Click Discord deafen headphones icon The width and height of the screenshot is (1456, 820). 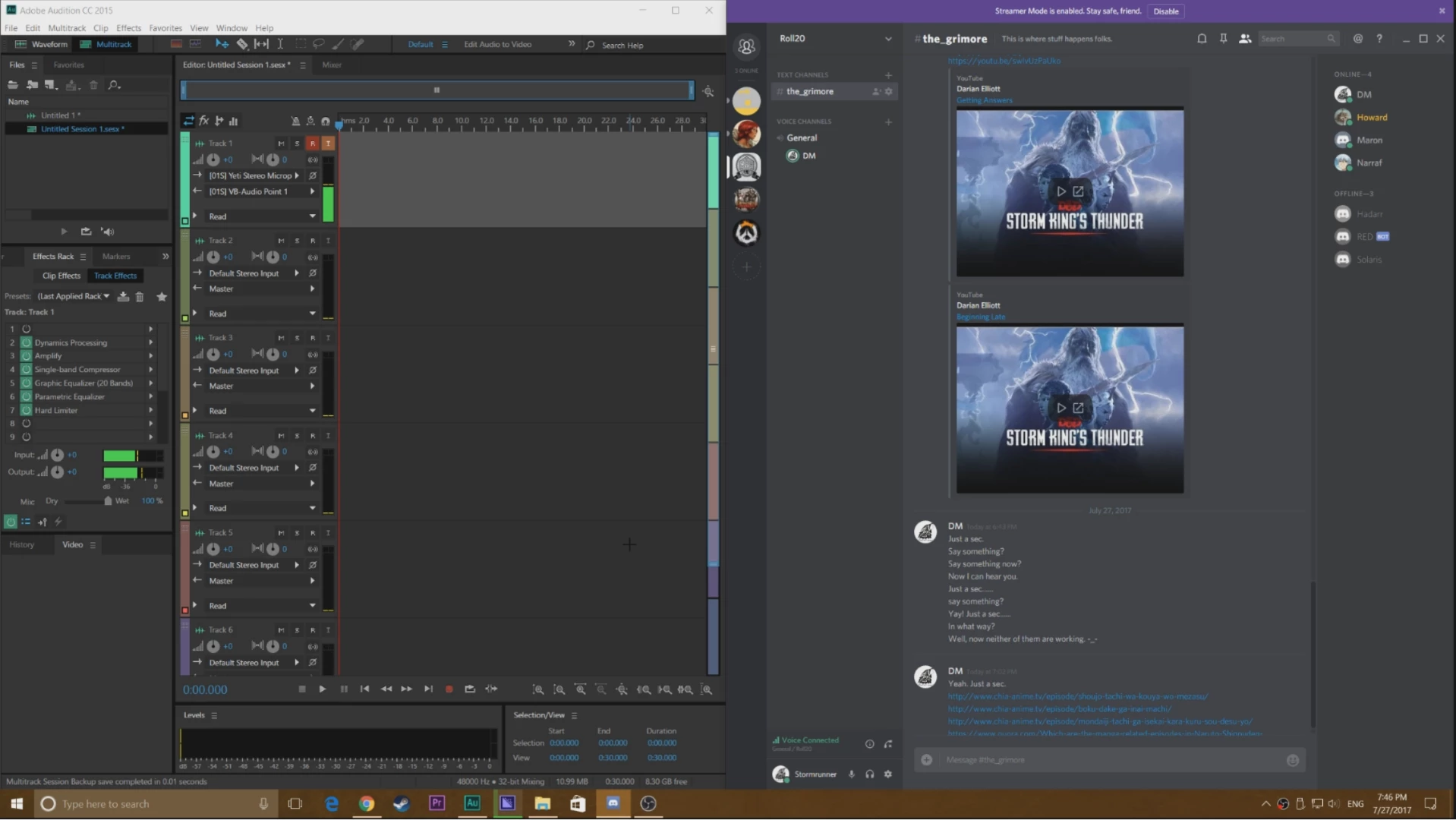[870, 774]
